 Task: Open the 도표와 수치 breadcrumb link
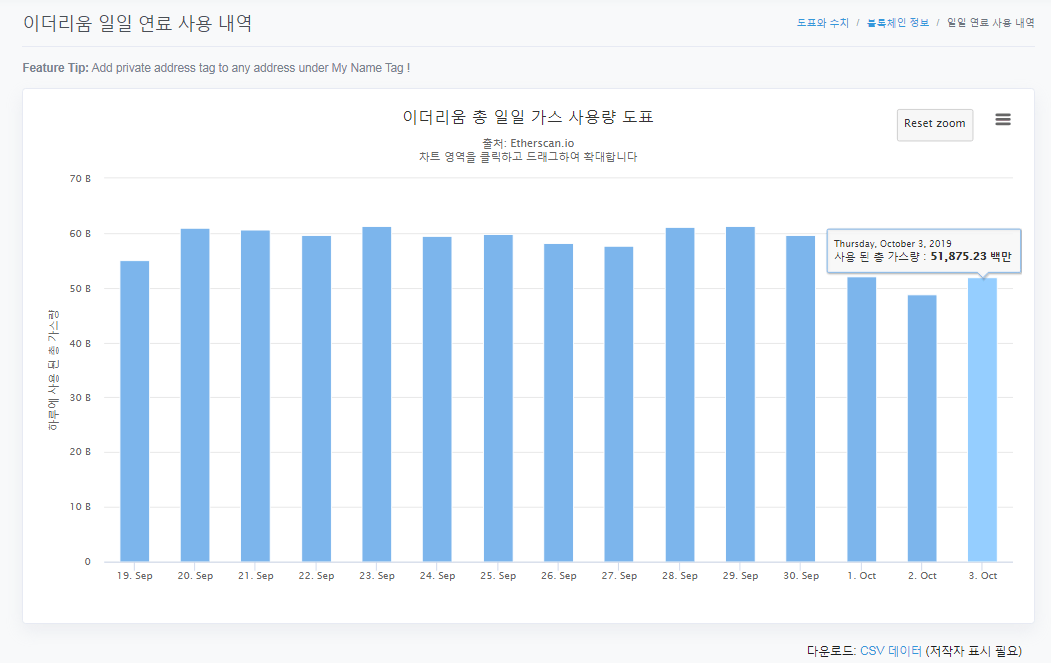pyautogui.click(x=822, y=22)
